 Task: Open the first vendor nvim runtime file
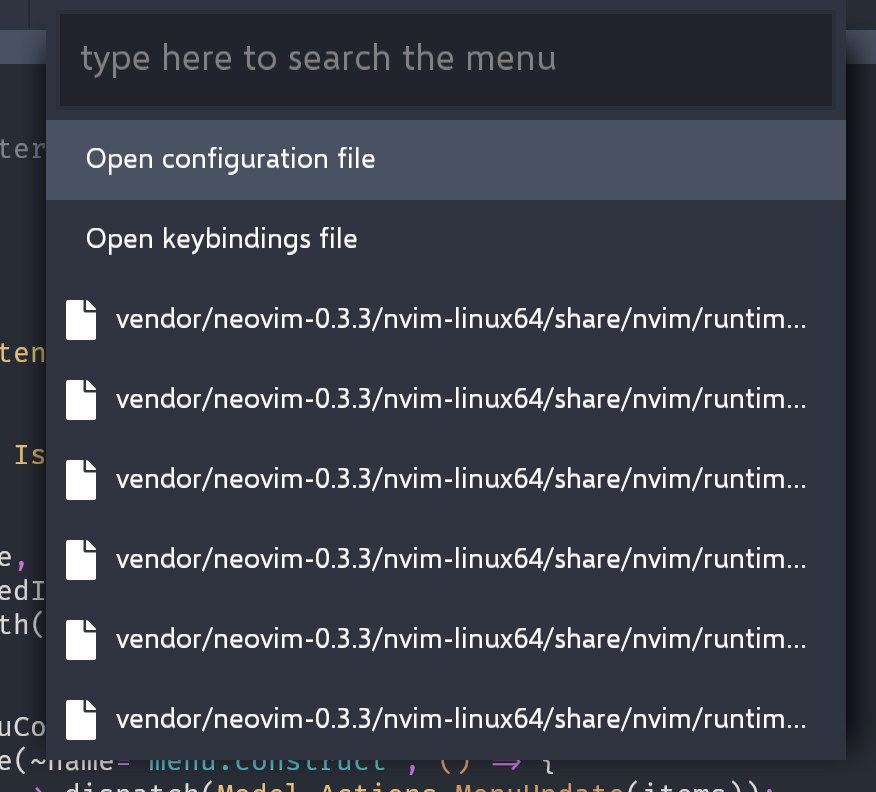[x=460, y=319]
